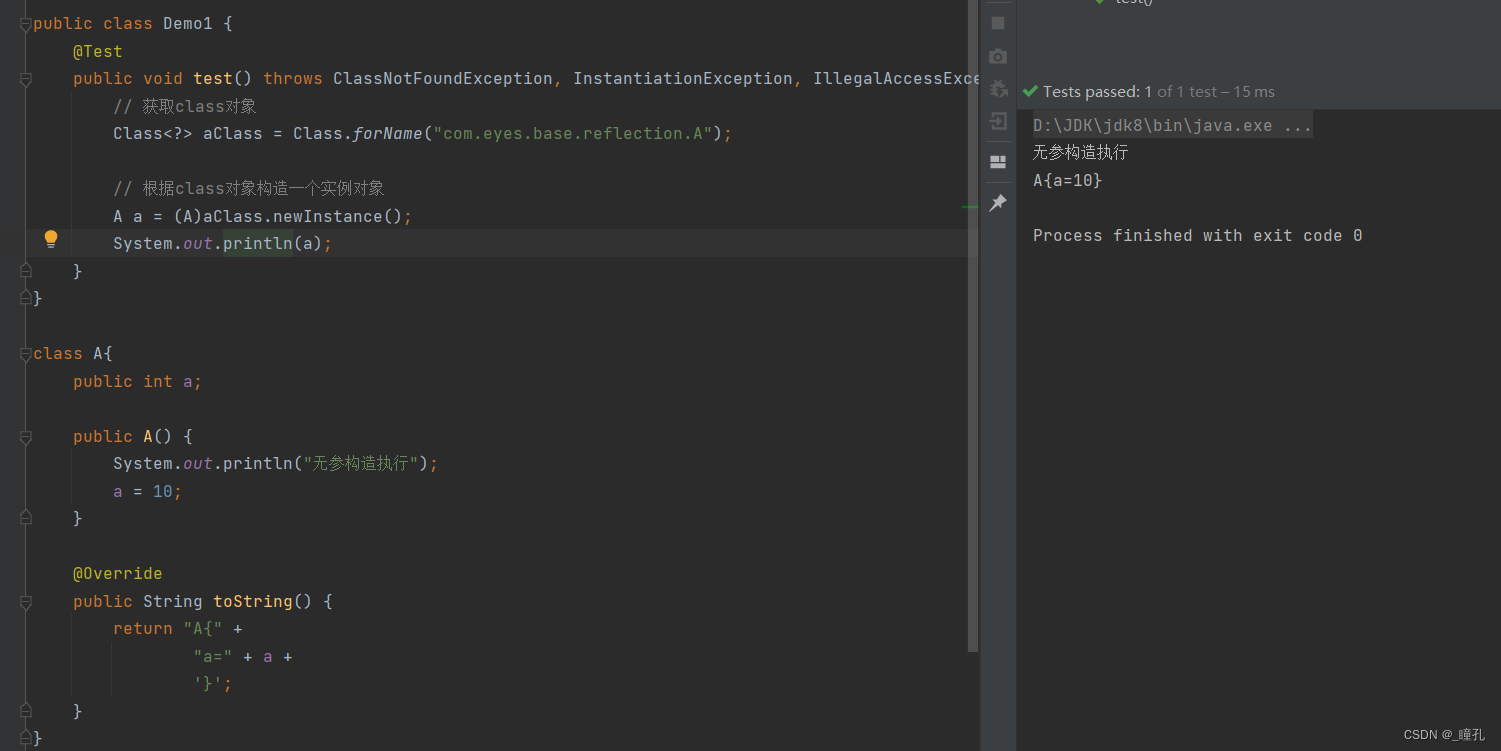Click the 'Tests passed: 1 of 1 test' status
Screen dimensions: 1501x751
pyautogui.click(x=1159, y=91)
